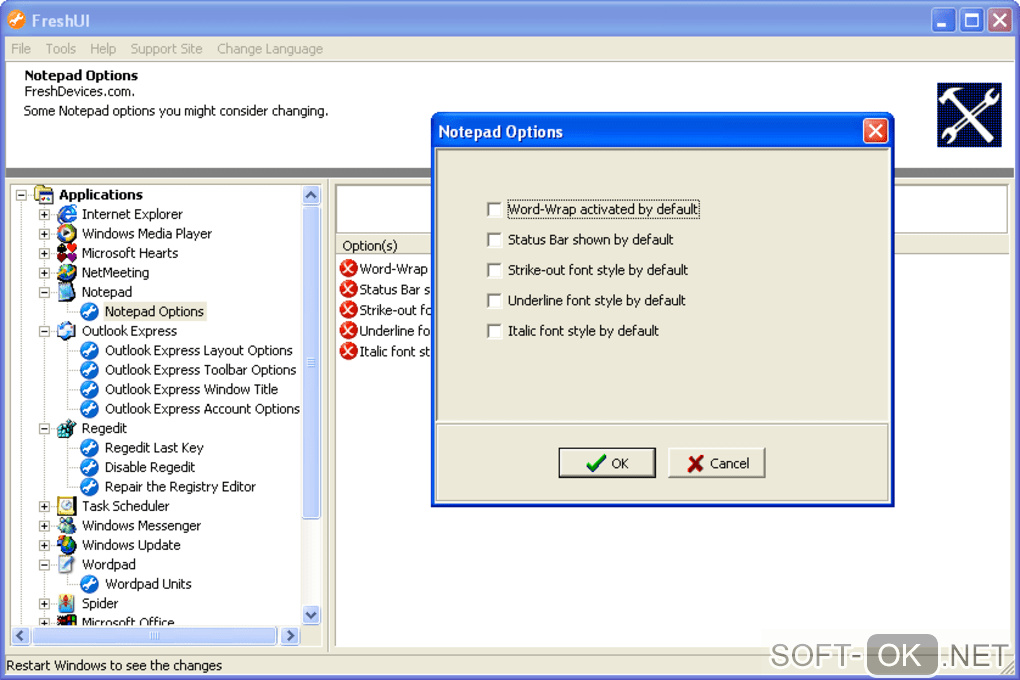Click horizontal scrollbar left arrow
This screenshot has width=1020, height=680.
click(21, 636)
